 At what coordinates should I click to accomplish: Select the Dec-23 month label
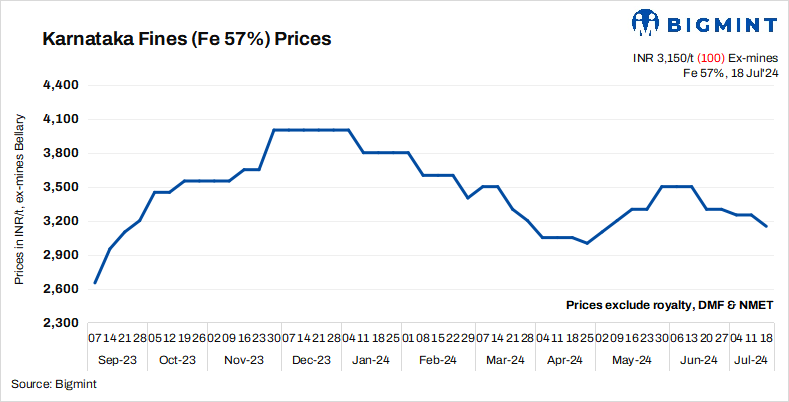(312, 359)
